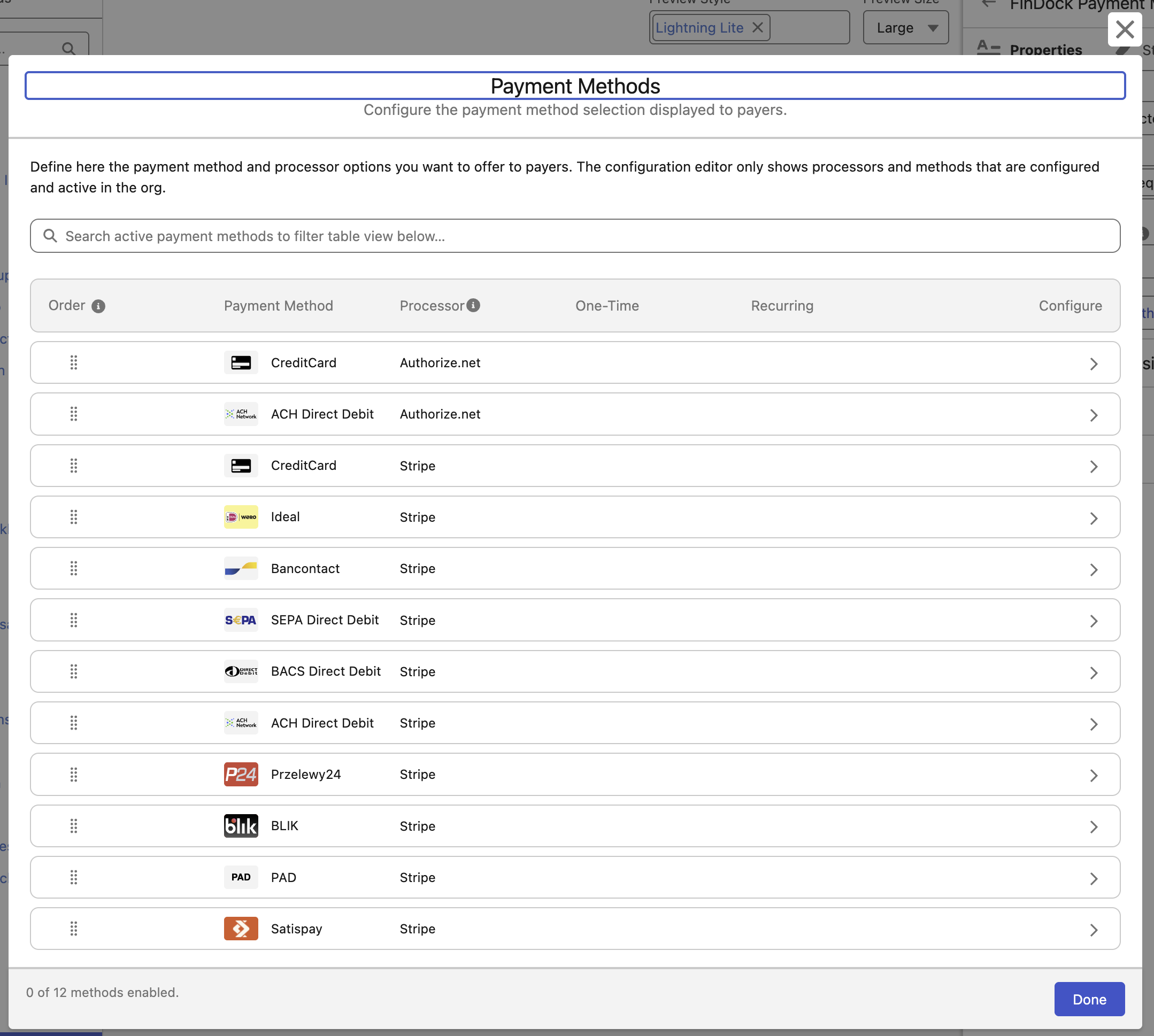Viewport: 1154px width, 1036px height.
Task: Click drag handle for BACS Direct Debit row
Action: 73,672
